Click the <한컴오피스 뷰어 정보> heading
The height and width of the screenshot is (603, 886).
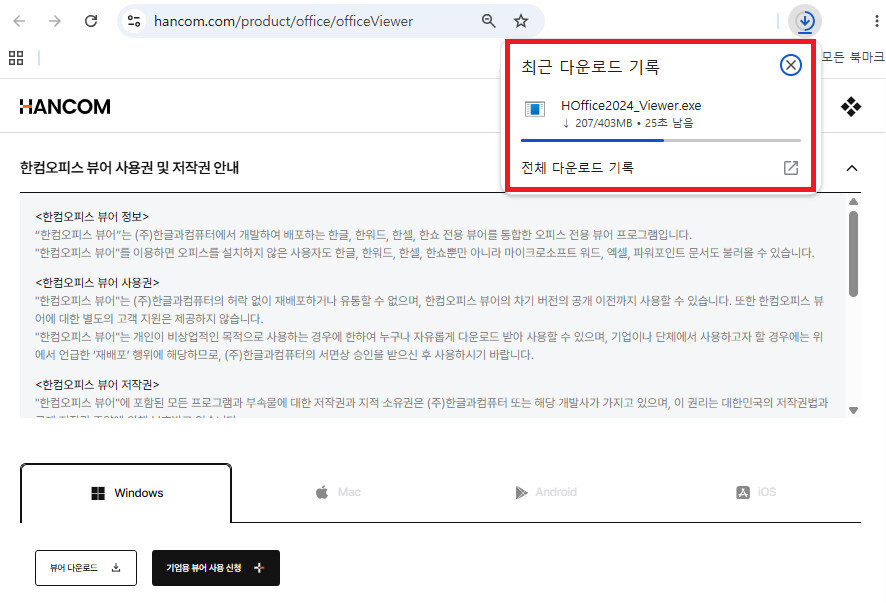[92, 216]
